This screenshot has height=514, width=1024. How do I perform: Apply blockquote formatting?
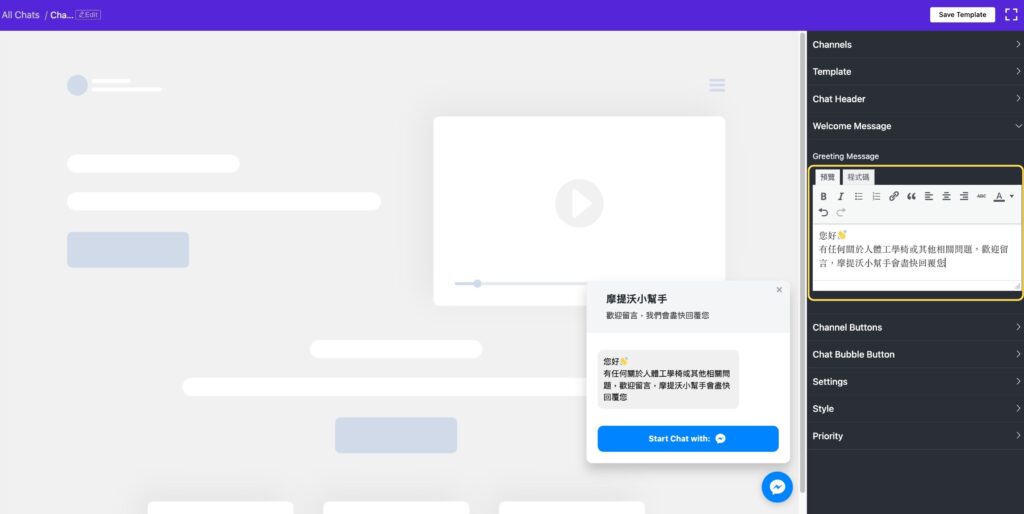pos(911,197)
